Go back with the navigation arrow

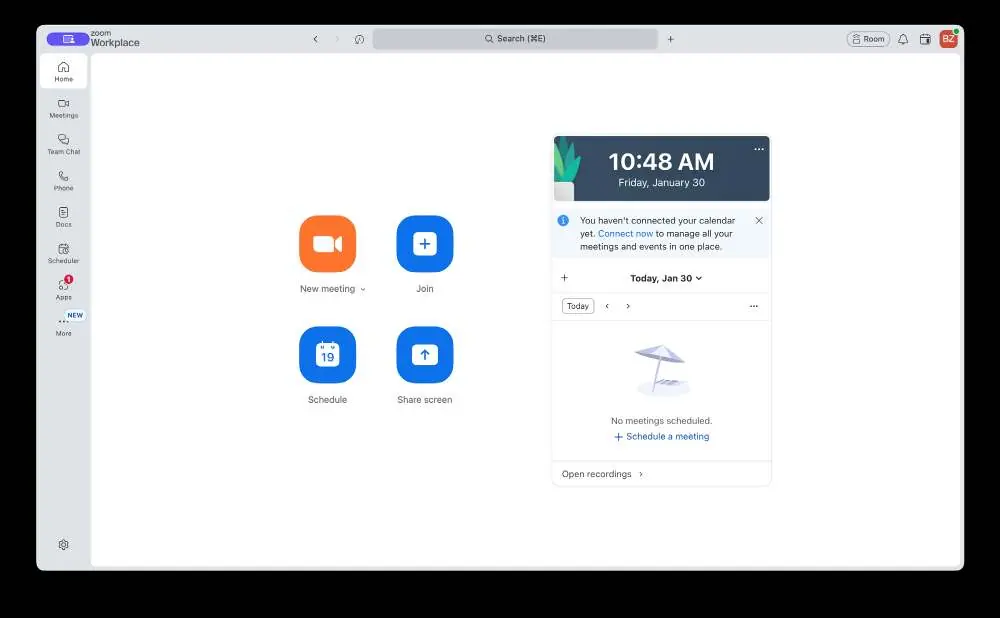pos(315,39)
